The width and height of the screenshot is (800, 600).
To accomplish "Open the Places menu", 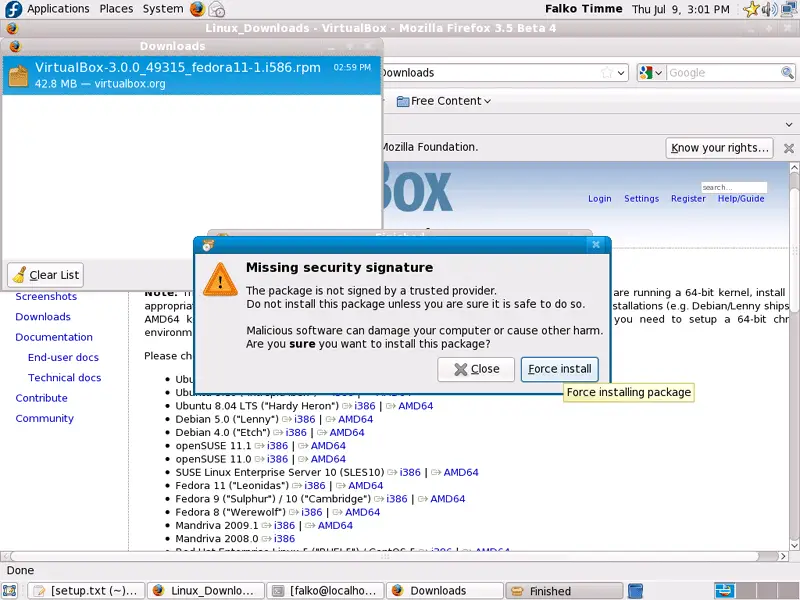I will (x=116, y=9).
